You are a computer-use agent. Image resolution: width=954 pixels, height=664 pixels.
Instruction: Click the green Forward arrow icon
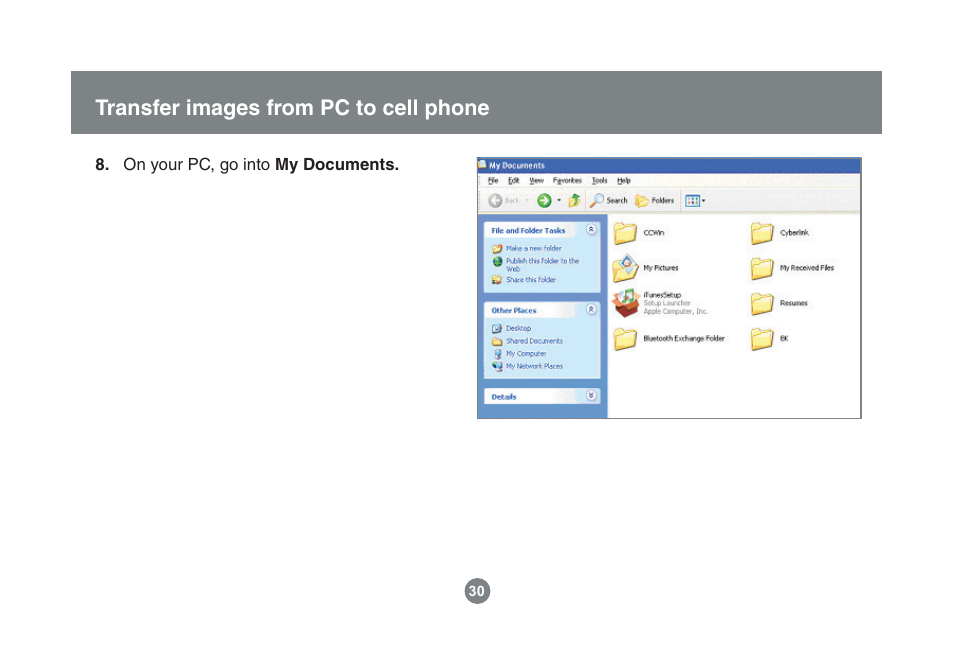(544, 200)
